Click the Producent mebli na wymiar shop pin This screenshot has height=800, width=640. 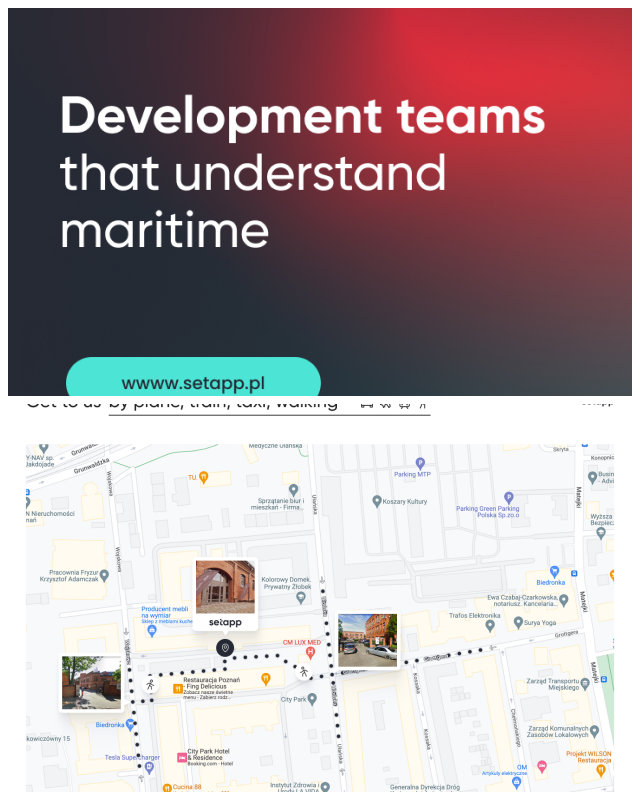[152, 631]
